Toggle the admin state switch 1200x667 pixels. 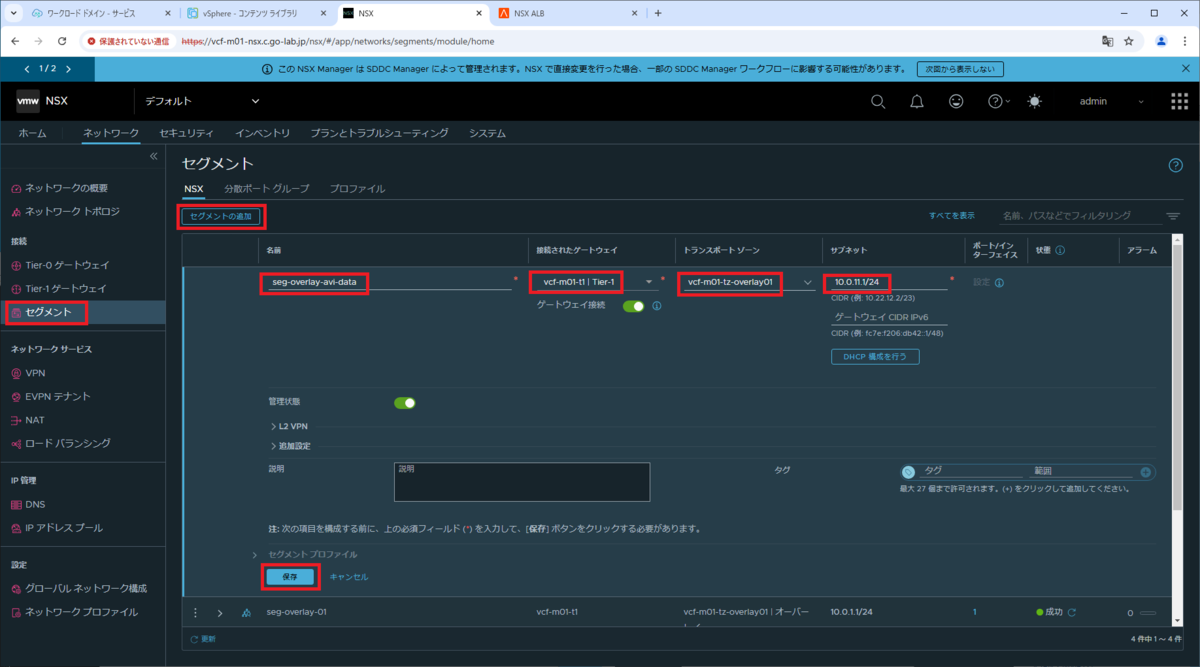click(x=404, y=402)
